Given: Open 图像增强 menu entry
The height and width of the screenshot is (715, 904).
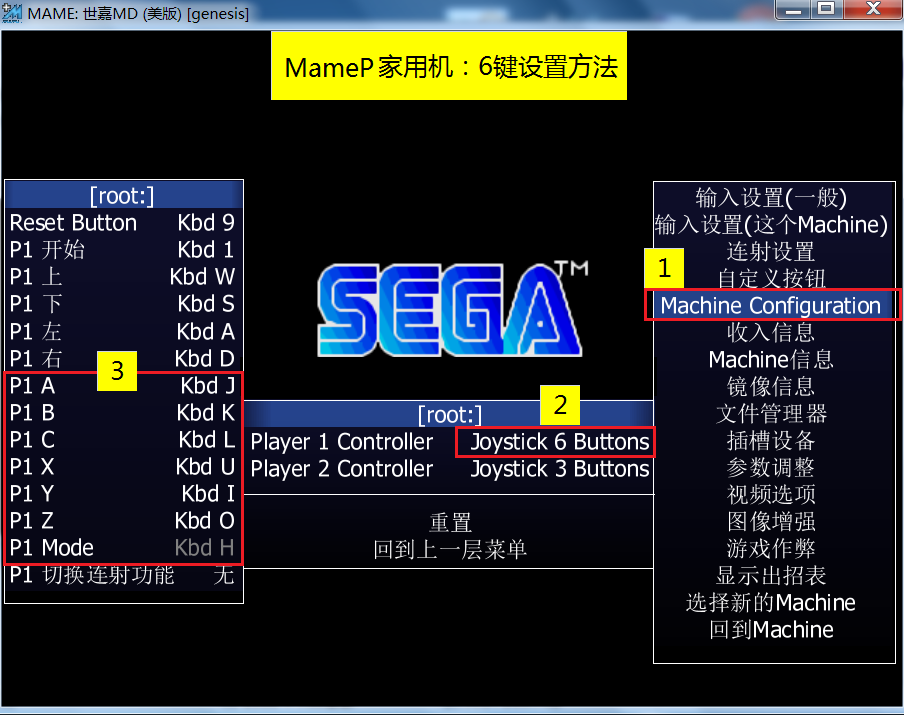Looking at the screenshot, I should click(771, 522).
